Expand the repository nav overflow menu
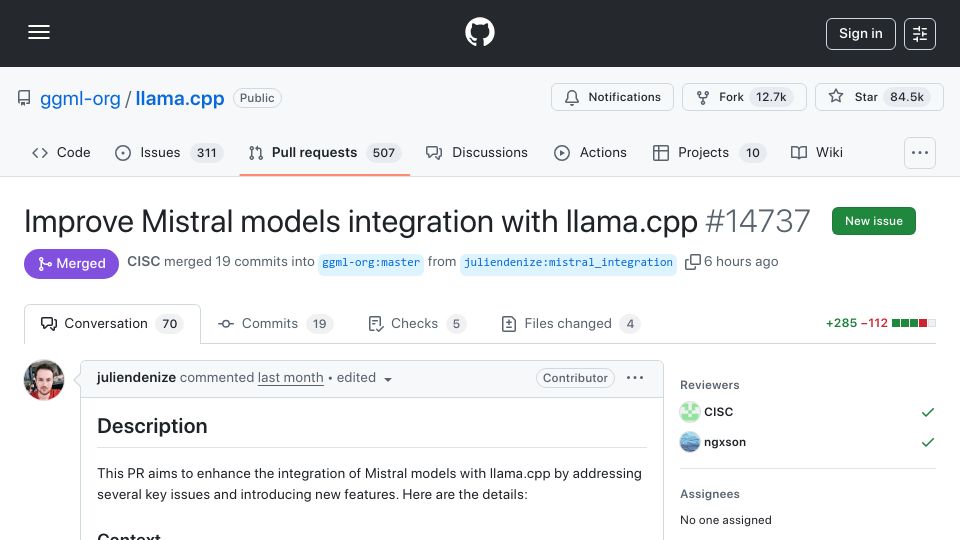This screenshot has width=960, height=540. tap(920, 153)
